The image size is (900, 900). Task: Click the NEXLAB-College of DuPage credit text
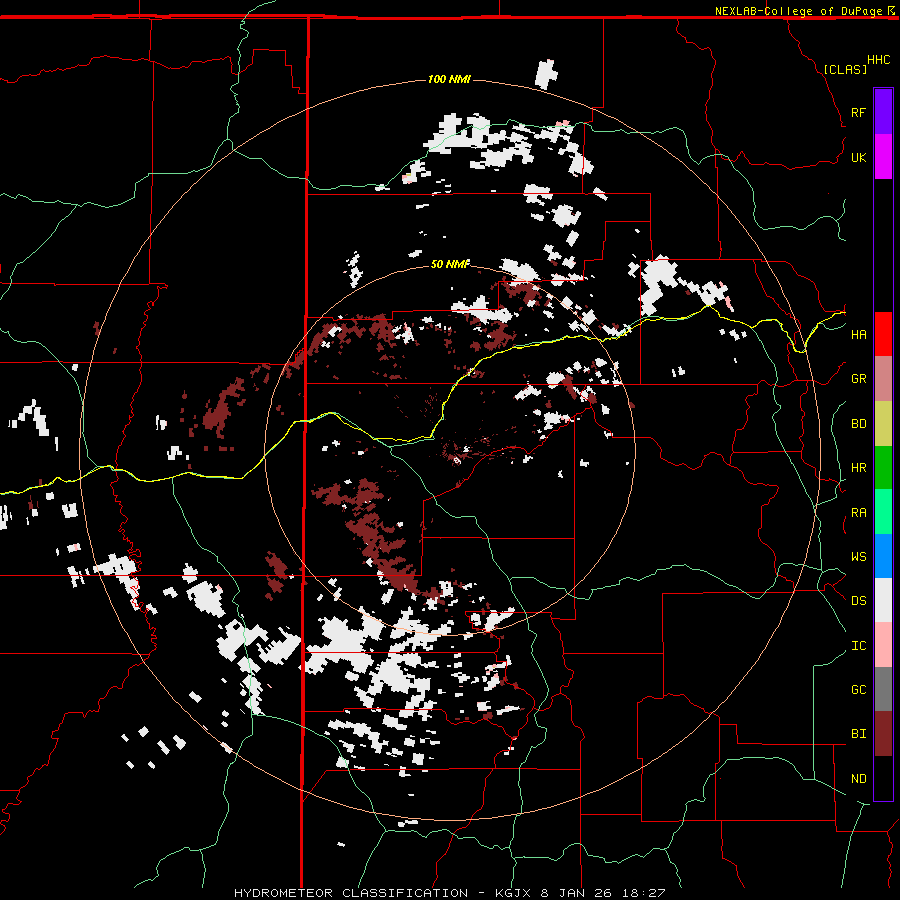(798, 11)
